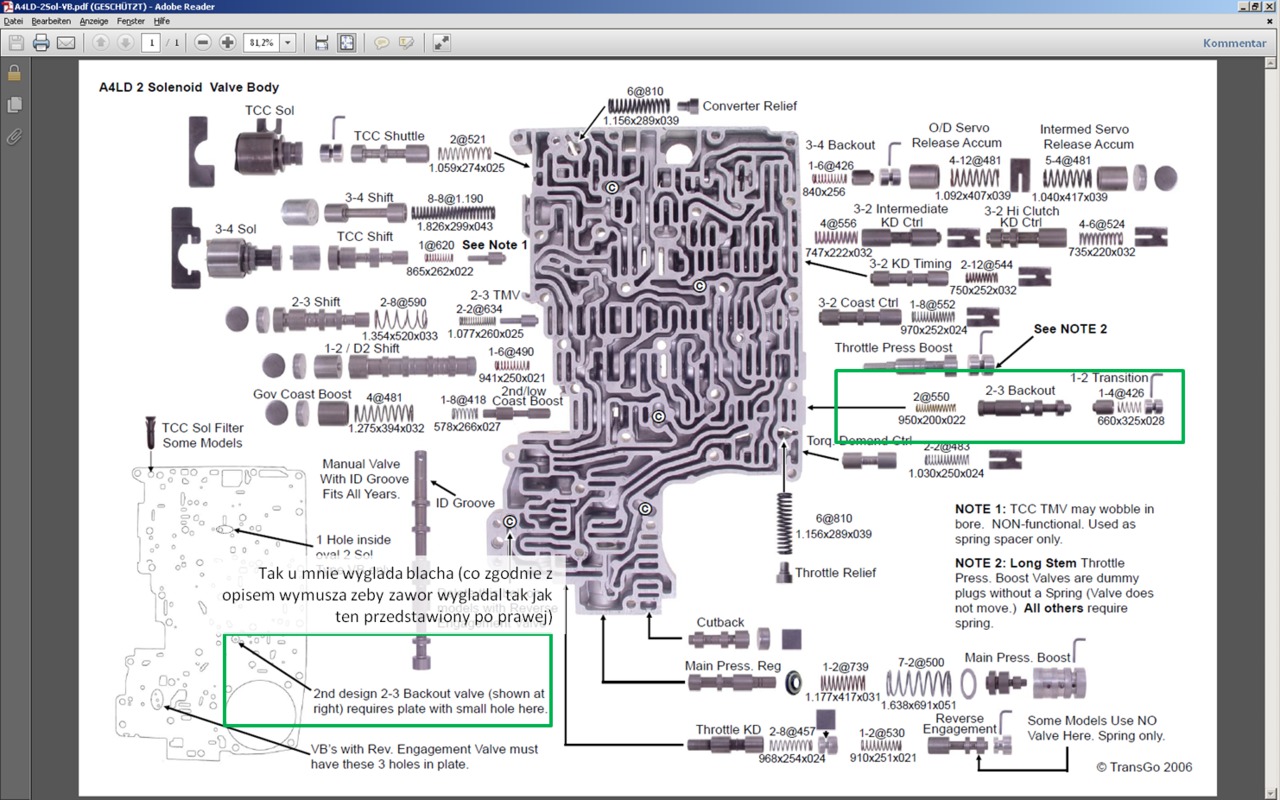Click the 'Throttle KD' label
The image size is (1280, 800).
coord(729,730)
